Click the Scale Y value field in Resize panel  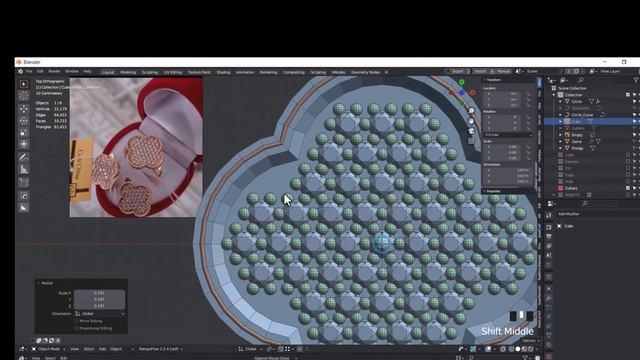[100, 299]
